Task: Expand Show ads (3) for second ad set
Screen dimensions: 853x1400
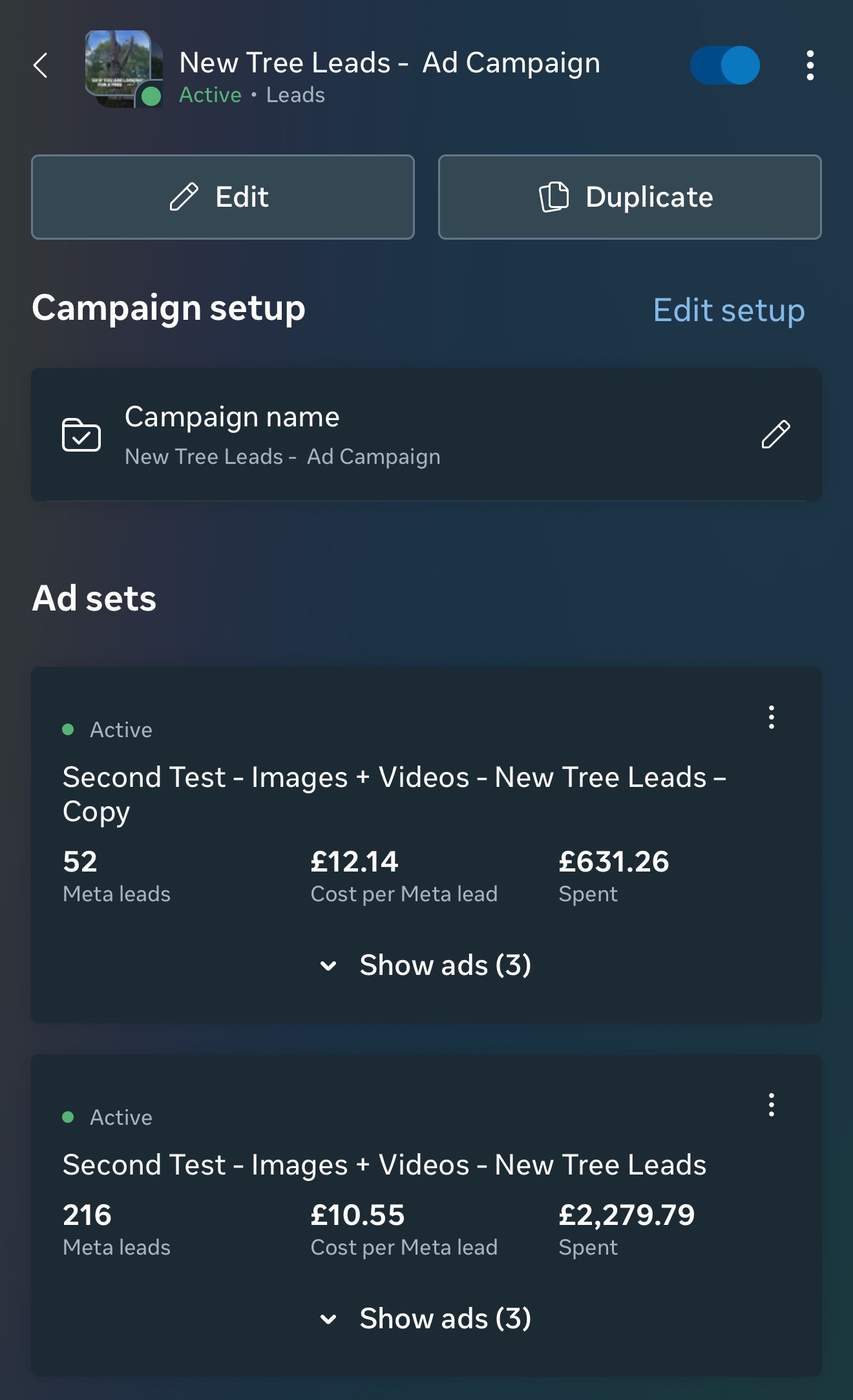Action: coord(426,1319)
